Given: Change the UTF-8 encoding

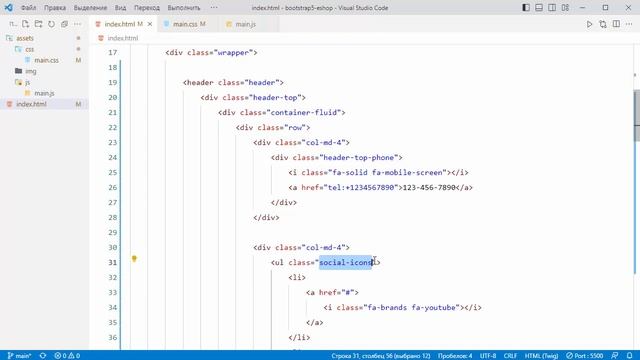Looking at the screenshot, I should click(x=488, y=356).
